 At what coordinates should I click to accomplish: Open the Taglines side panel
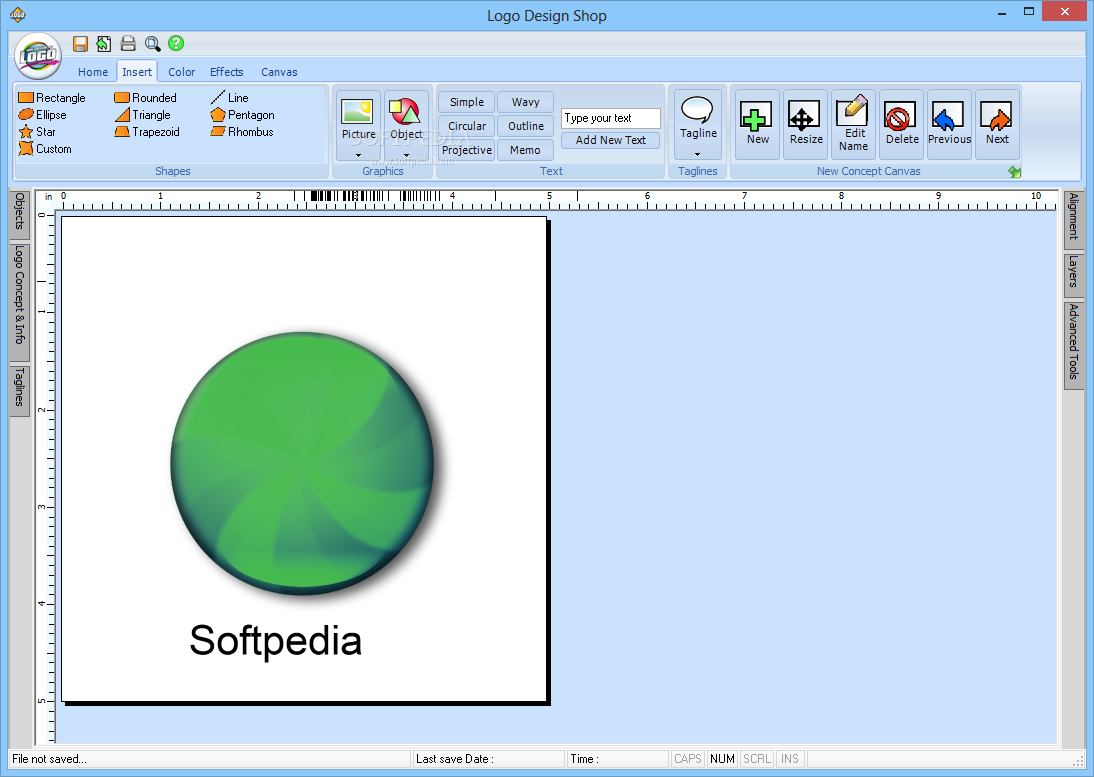tap(20, 389)
